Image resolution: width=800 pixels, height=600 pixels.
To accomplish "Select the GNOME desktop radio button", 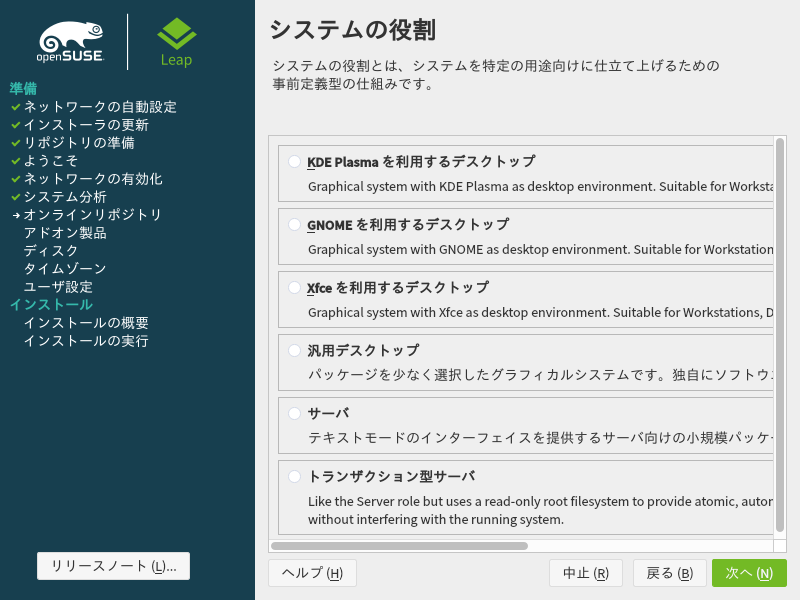I will [294, 224].
